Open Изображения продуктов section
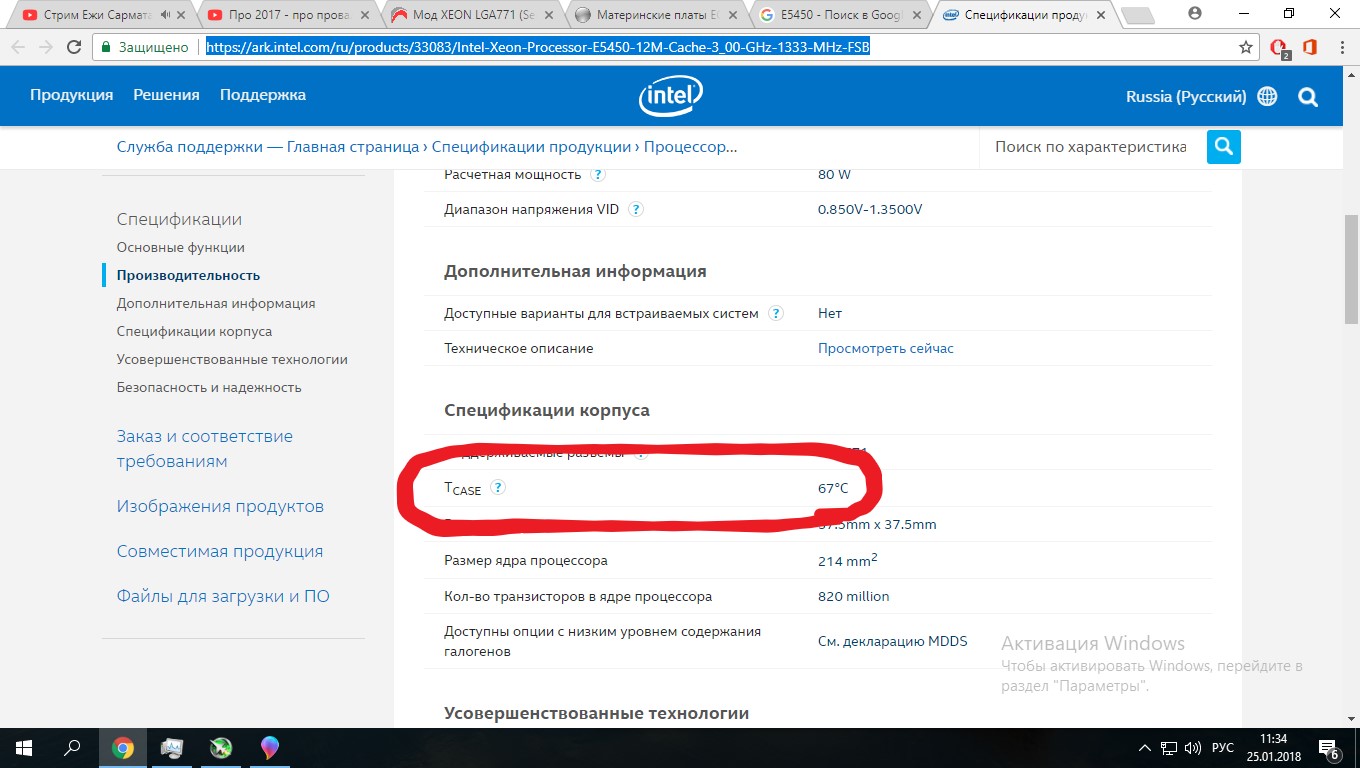This screenshot has height=768, width=1360. 220,506
